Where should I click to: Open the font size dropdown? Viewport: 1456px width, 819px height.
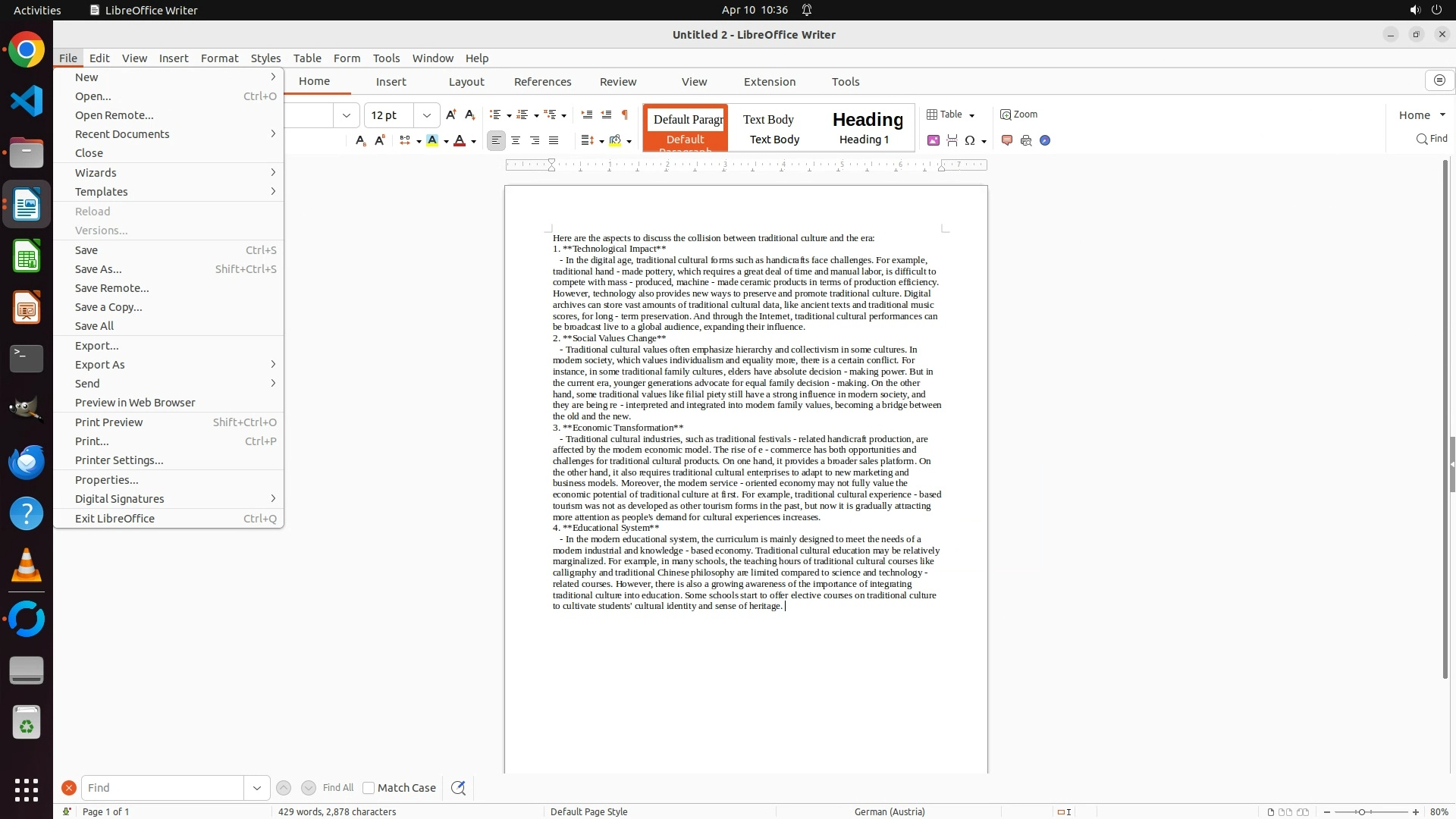point(427,115)
